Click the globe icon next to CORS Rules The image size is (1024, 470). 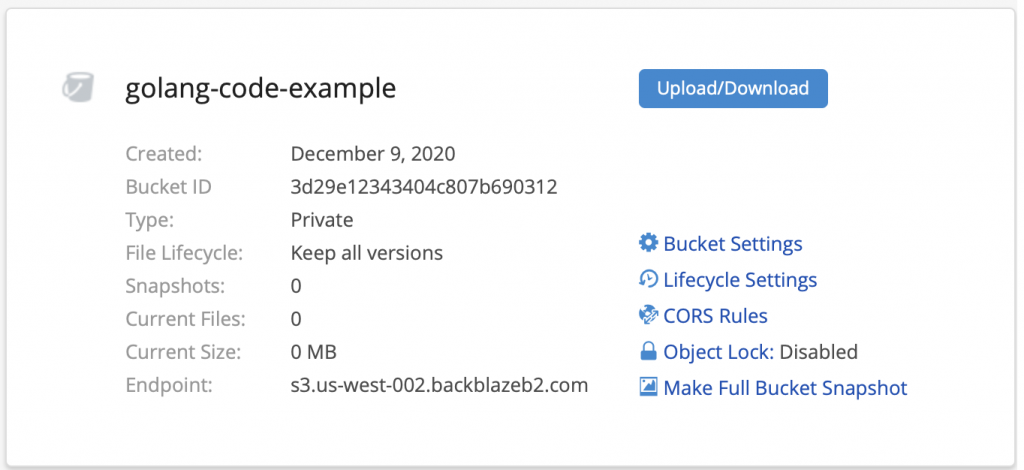tap(648, 315)
